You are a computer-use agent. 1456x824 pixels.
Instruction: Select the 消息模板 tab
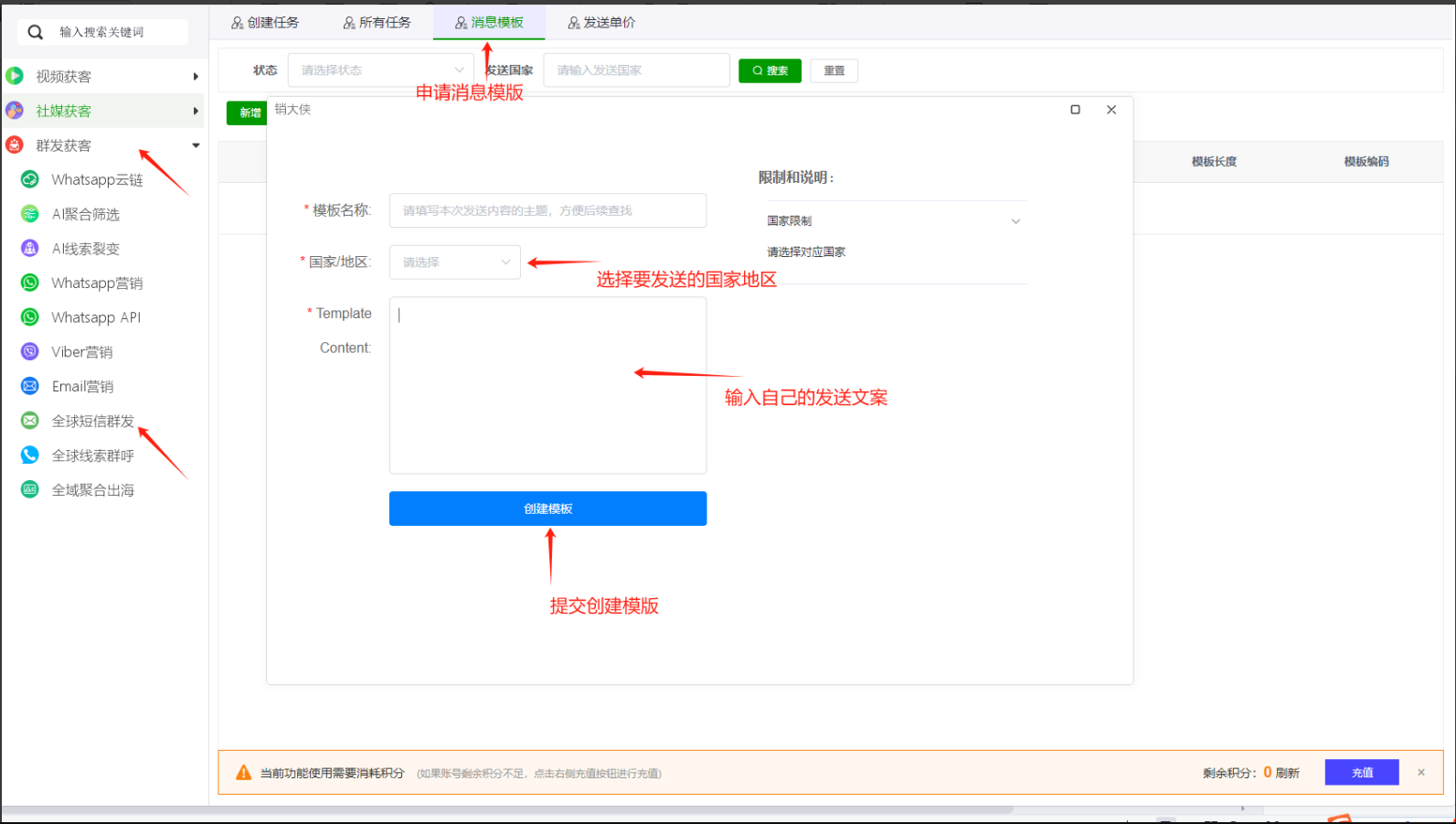click(x=489, y=22)
